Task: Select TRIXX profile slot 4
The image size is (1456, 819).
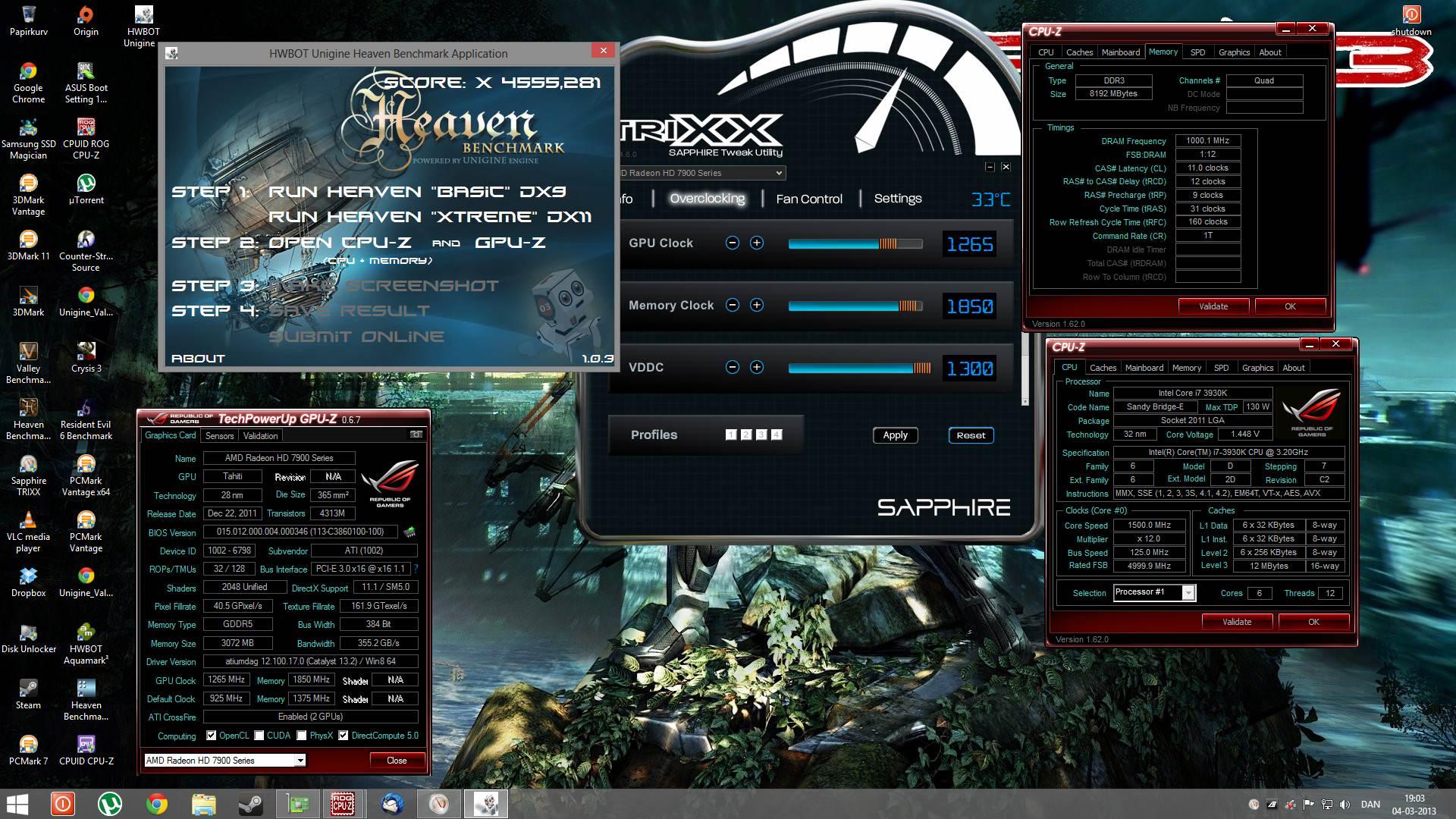Action: [x=777, y=435]
